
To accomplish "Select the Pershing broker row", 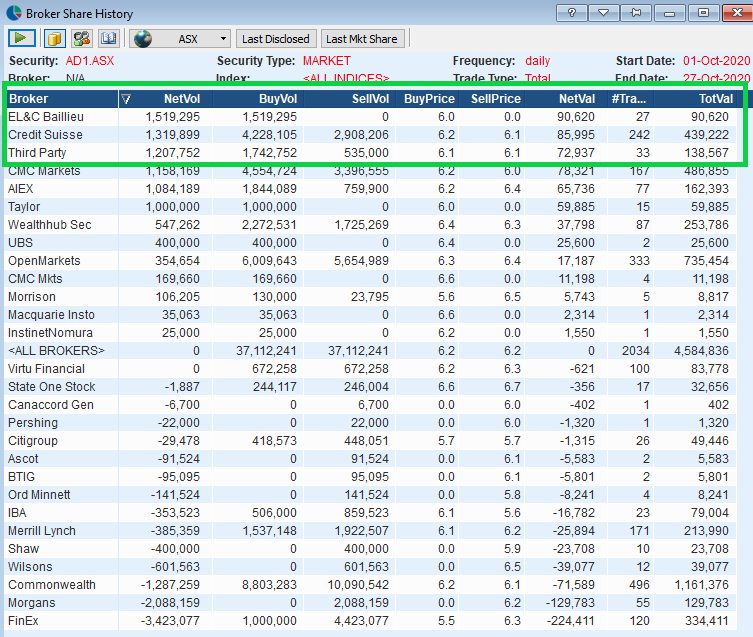I will pyautogui.click(x=371, y=423).
